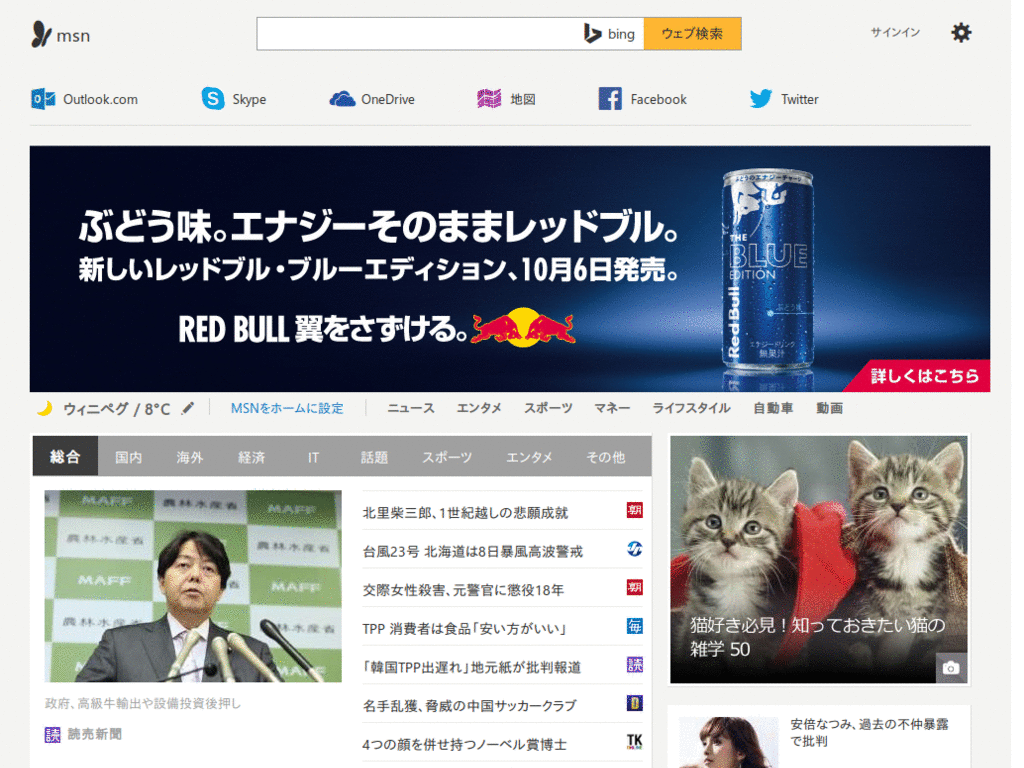Click source icon beside 交際女性殺害 headline
Viewport: 1024px width, 768px height.
pos(634,587)
